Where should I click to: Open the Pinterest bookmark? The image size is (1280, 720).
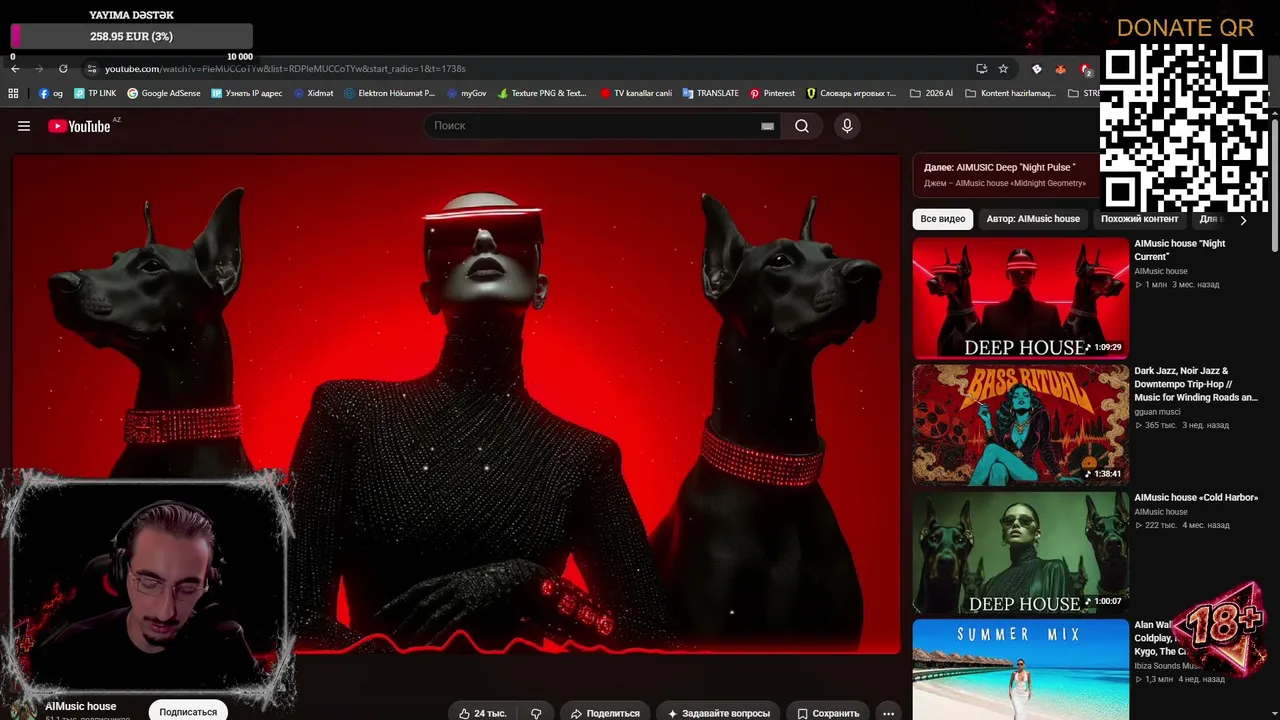point(772,93)
